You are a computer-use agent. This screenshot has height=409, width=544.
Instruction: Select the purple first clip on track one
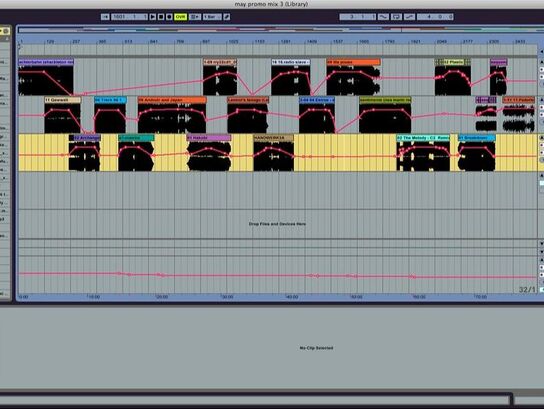pos(46,62)
